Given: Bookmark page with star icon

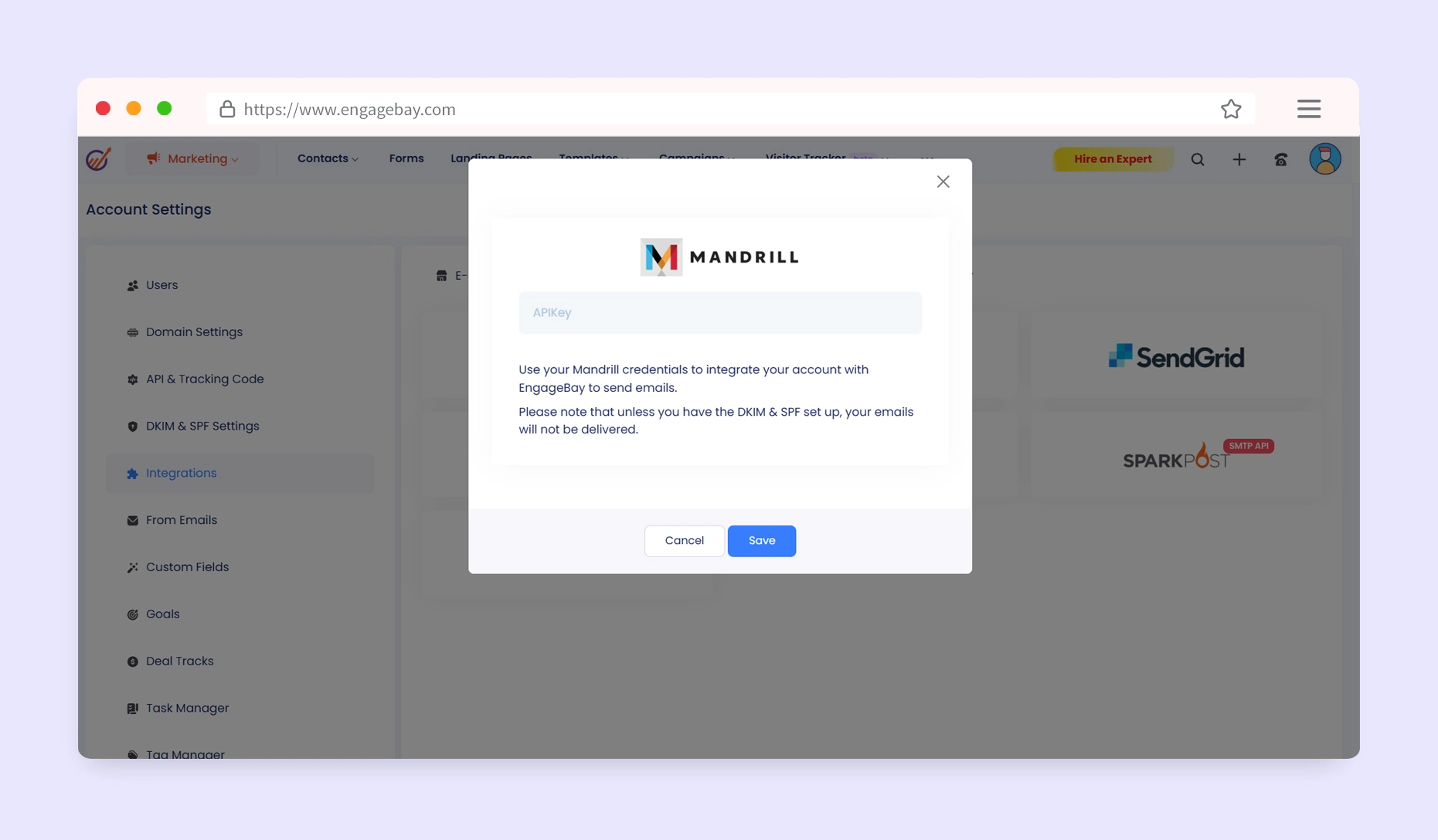Looking at the screenshot, I should click(1231, 109).
